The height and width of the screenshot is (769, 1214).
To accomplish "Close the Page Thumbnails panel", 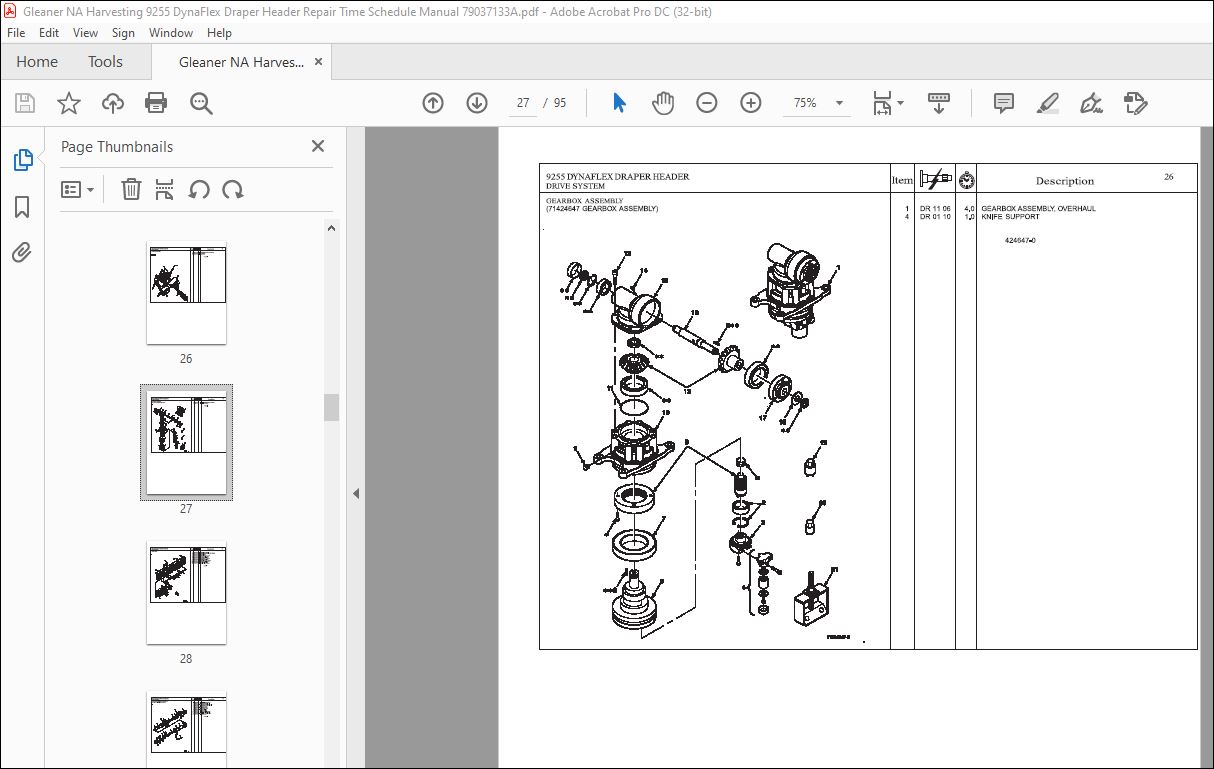I will pyautogui.click(x=318, y=146).
